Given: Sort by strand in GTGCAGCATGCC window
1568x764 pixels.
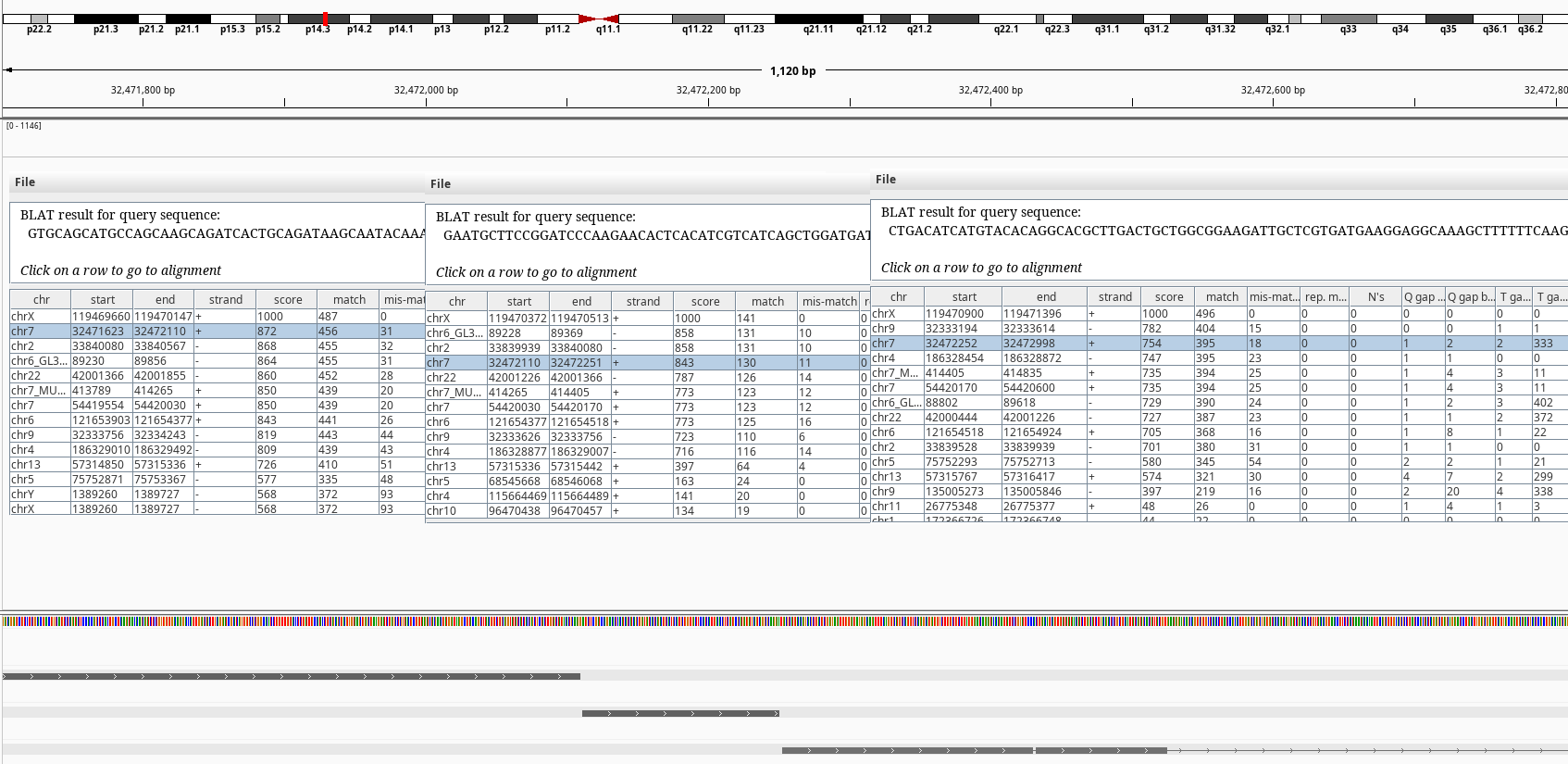Looking at the screenshot, I should [x=225, y=299].
